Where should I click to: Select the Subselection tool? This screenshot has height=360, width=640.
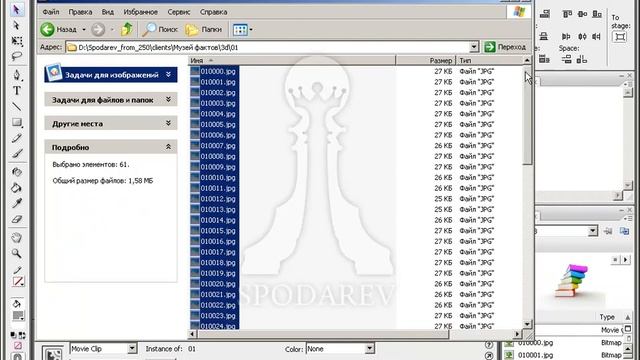click(16, 25)
